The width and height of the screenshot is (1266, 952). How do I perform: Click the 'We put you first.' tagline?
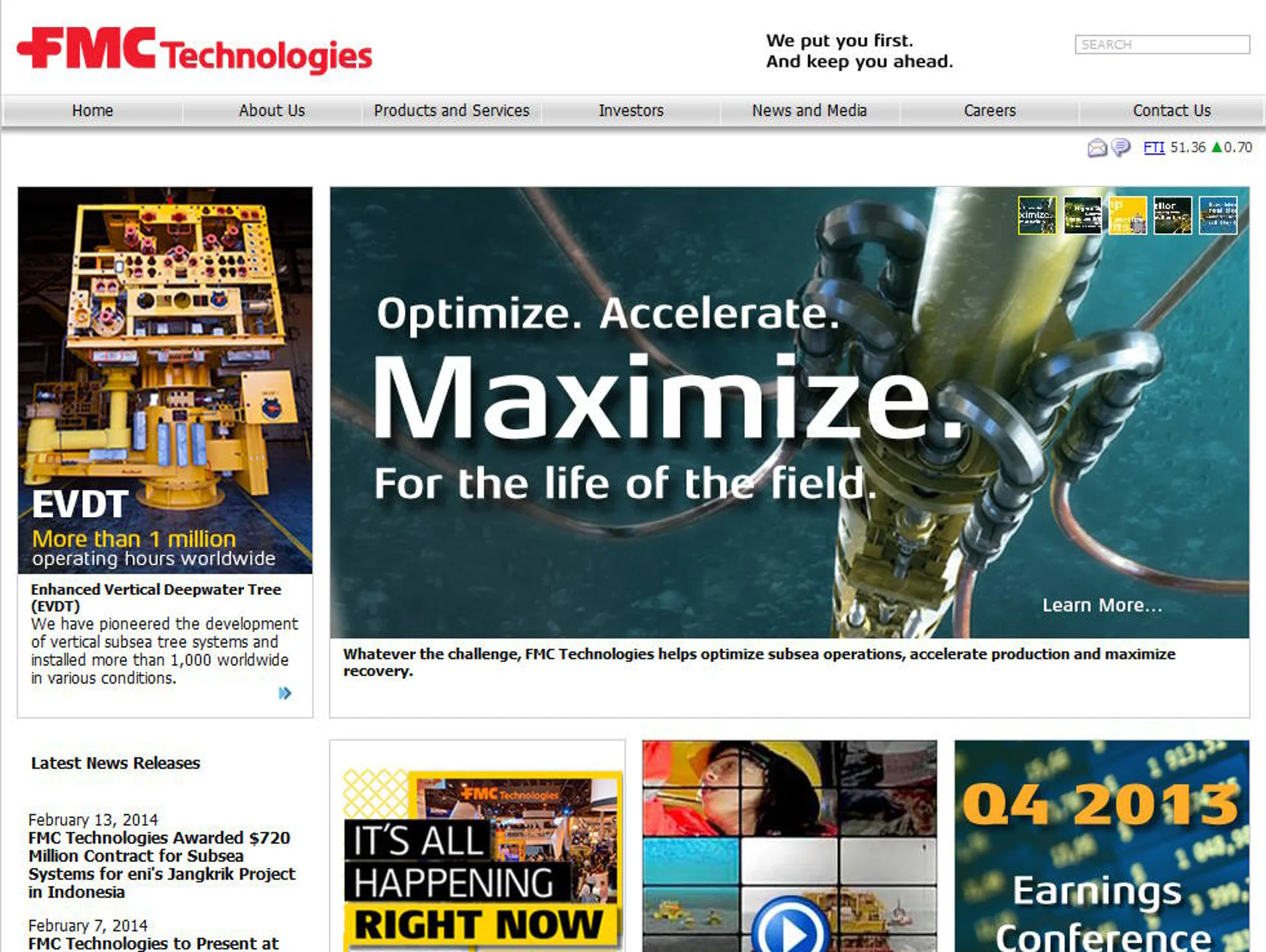839,40
